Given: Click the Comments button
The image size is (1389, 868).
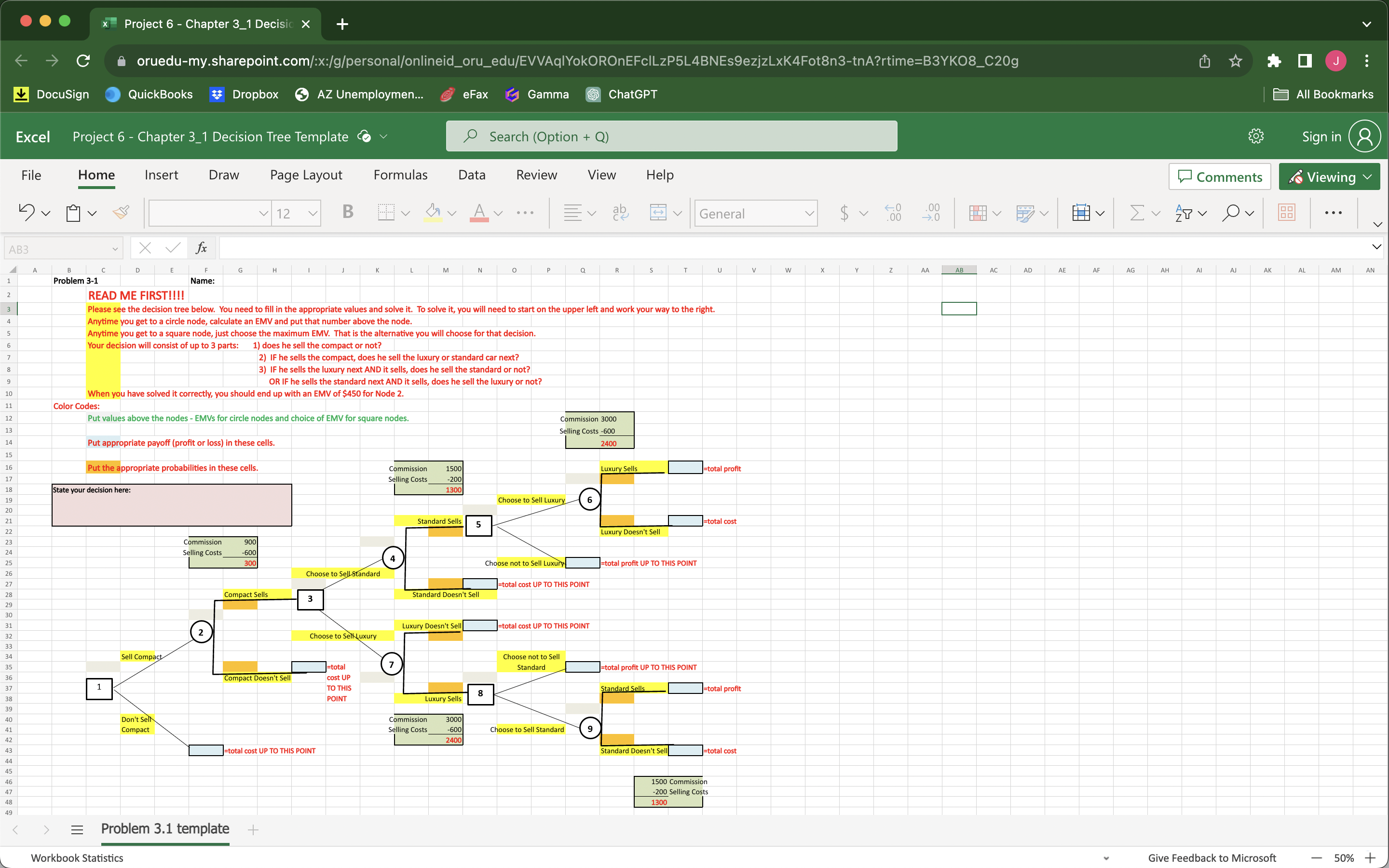Looking at the screenshot, I should tap(1220, 177).
